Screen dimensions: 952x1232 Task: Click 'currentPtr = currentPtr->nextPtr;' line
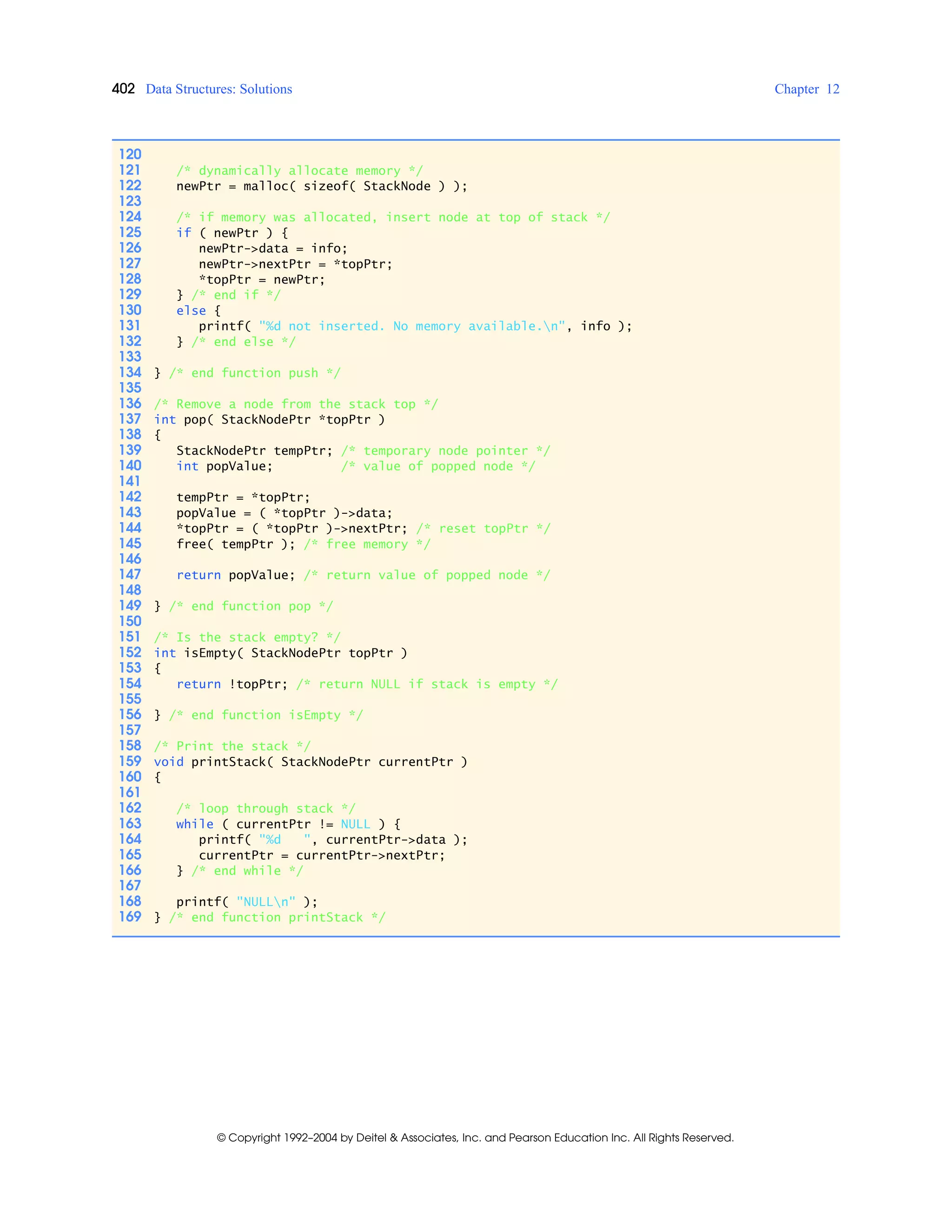[x=322, y=856]
